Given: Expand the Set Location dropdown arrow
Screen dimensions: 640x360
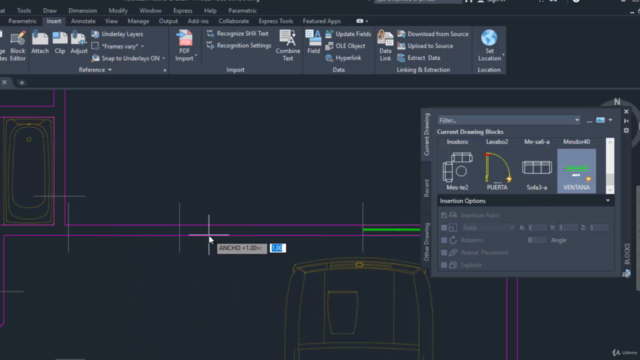Looking at the screenshot, I should (x=503, y=55).
